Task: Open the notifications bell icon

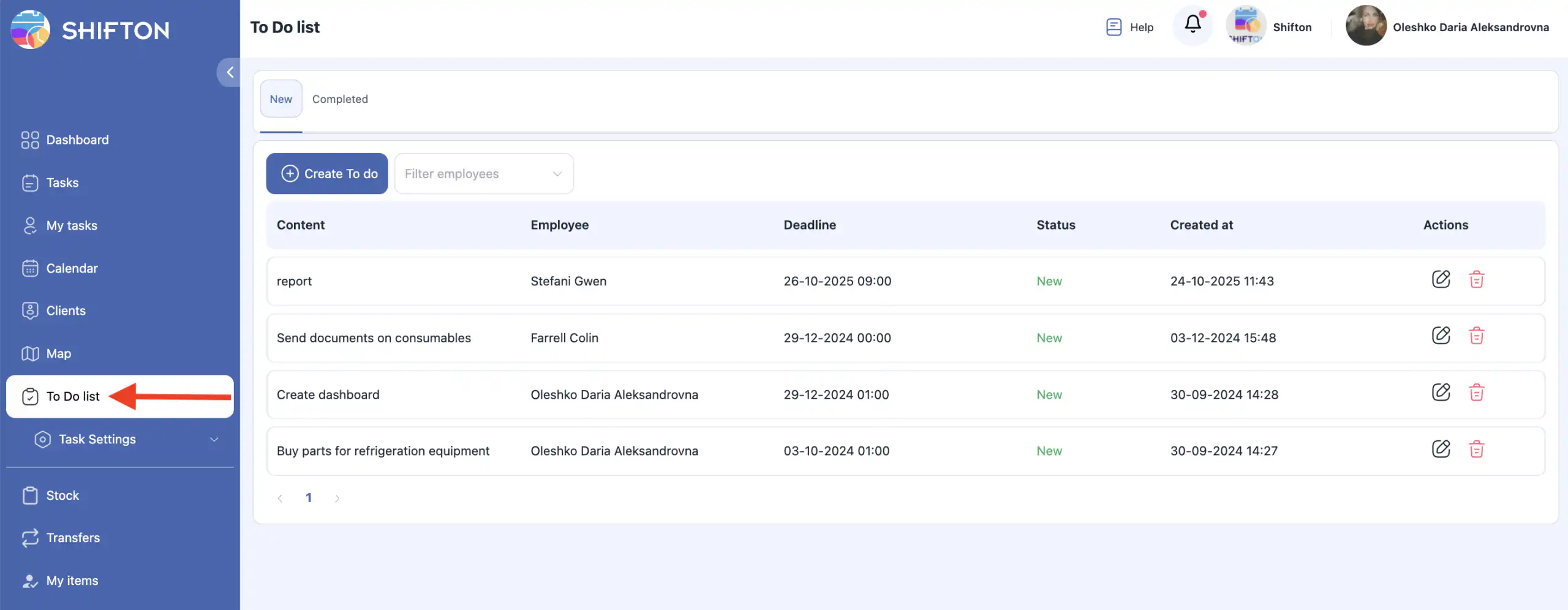Action: point(1192,25)
